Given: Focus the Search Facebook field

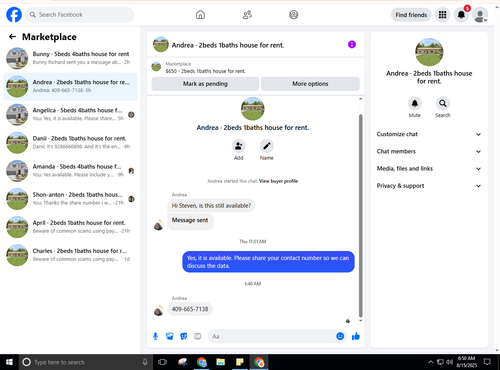Looking at the screenshot, I should point(80,15).
